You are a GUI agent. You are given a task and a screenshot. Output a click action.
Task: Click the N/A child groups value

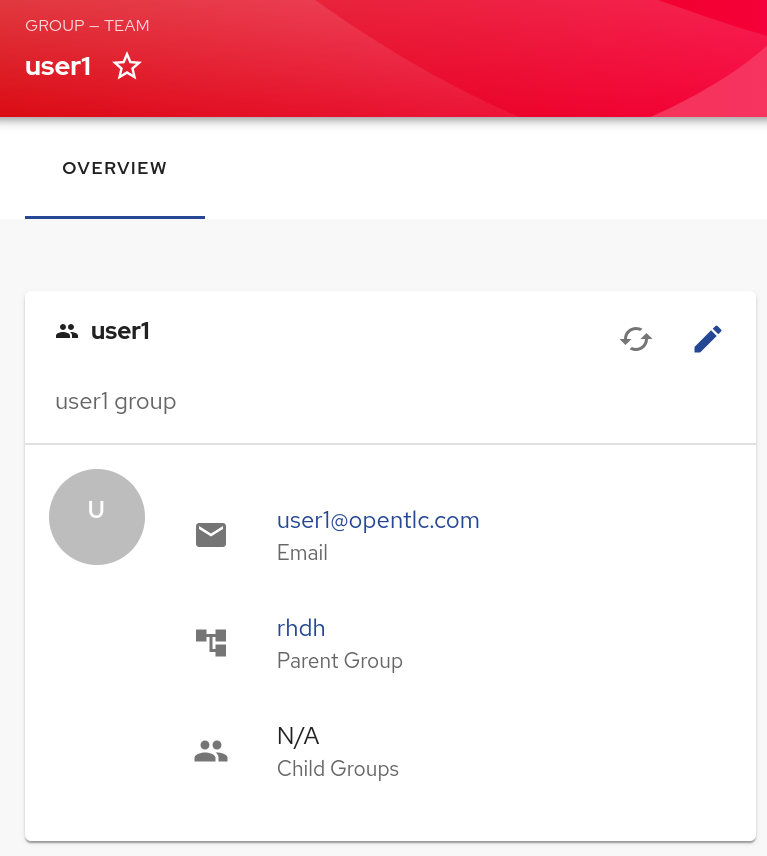[298, 736]
